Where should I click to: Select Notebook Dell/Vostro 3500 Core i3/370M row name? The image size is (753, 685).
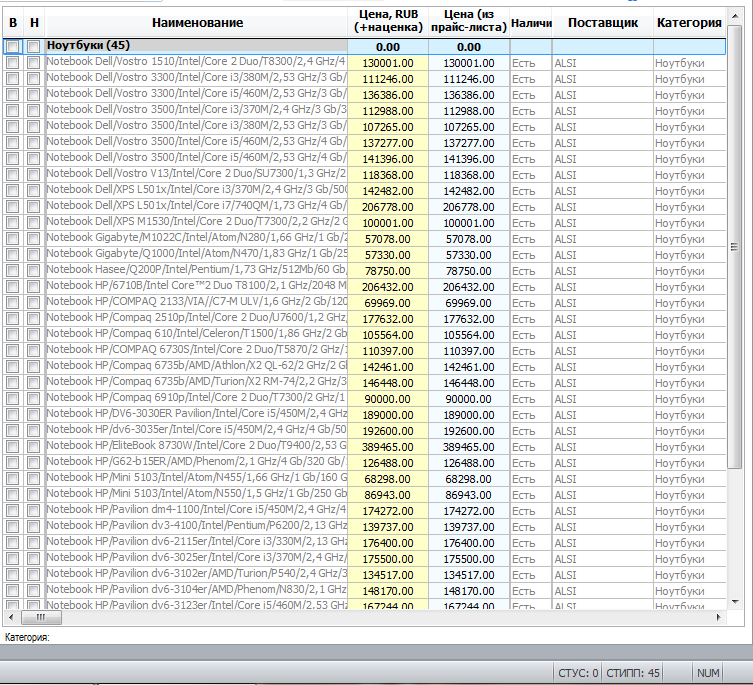click(x=196, y=110)
